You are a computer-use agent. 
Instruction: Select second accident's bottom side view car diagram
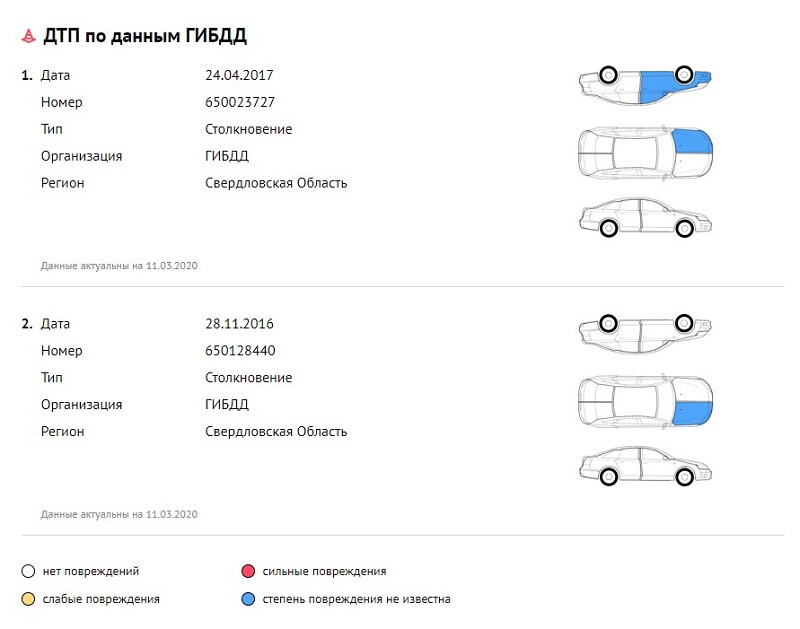click(645, 466)
